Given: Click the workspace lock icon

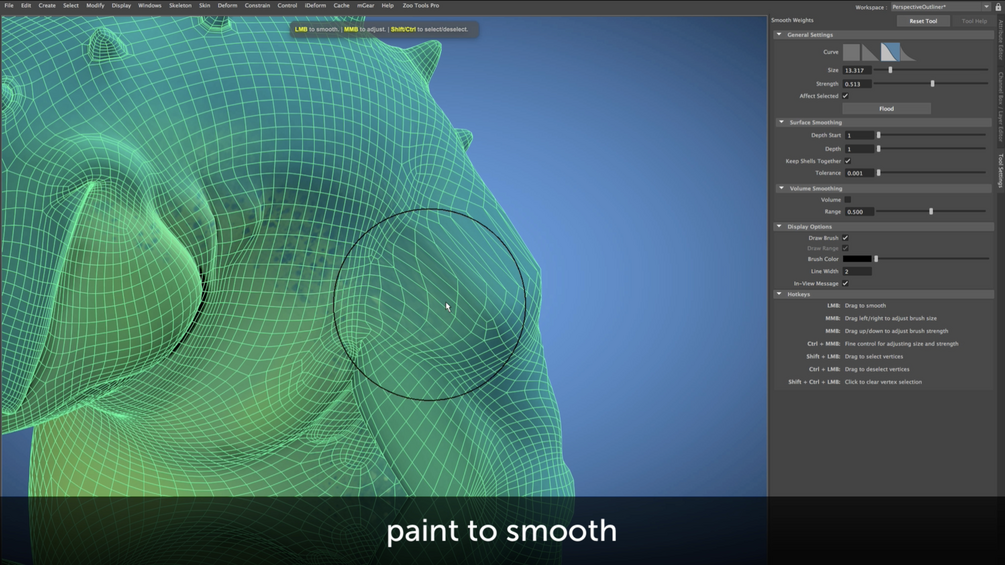Looking at the screenshot, I should (x=999, y=6).
